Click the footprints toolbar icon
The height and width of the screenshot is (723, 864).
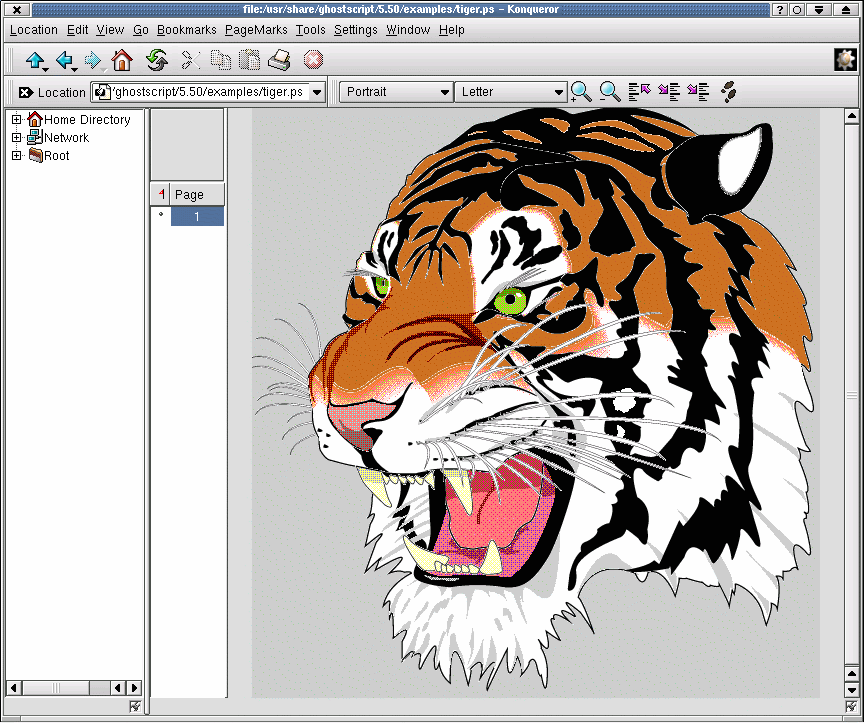728,91
